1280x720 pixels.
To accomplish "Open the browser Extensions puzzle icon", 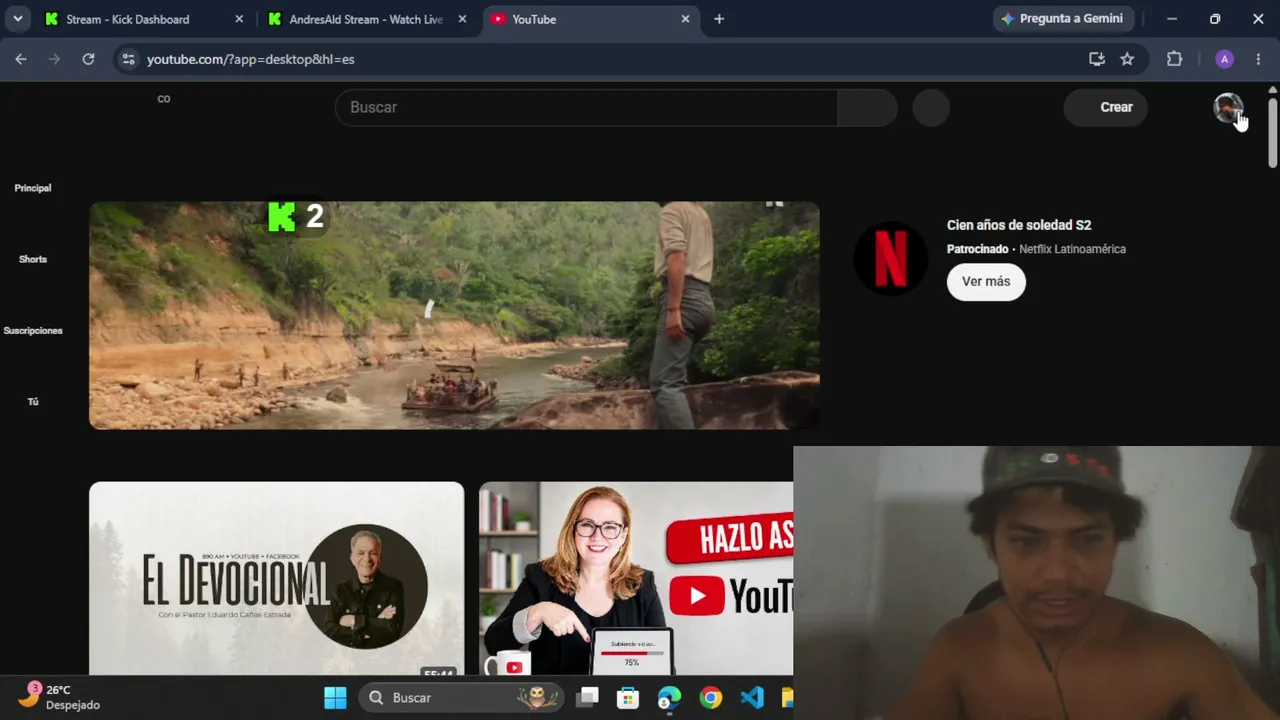I will pyautogui.click(x=1175, y=59).
